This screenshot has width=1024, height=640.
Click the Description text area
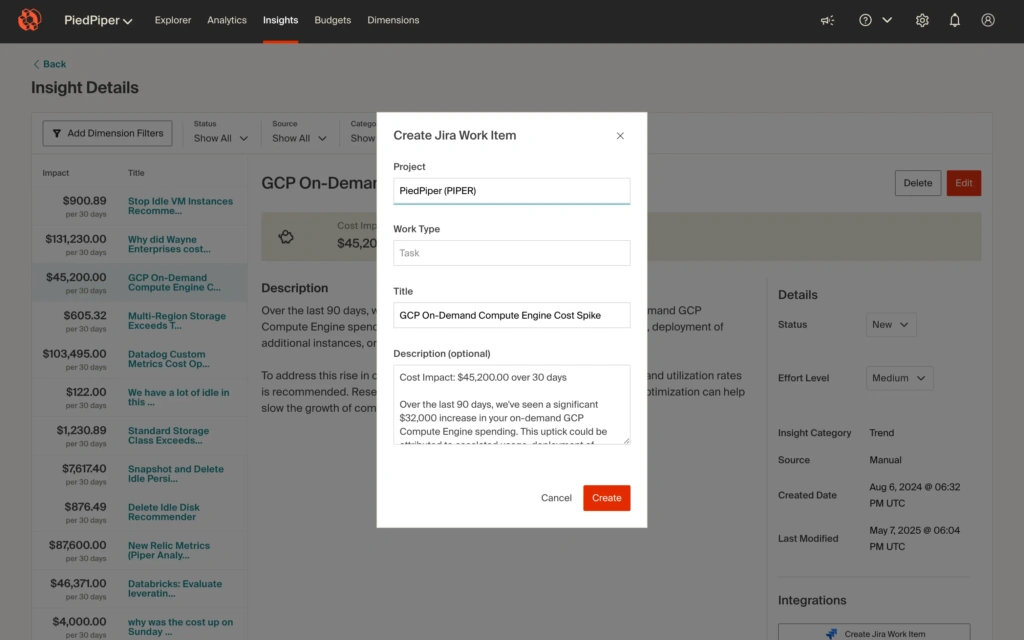511,405
